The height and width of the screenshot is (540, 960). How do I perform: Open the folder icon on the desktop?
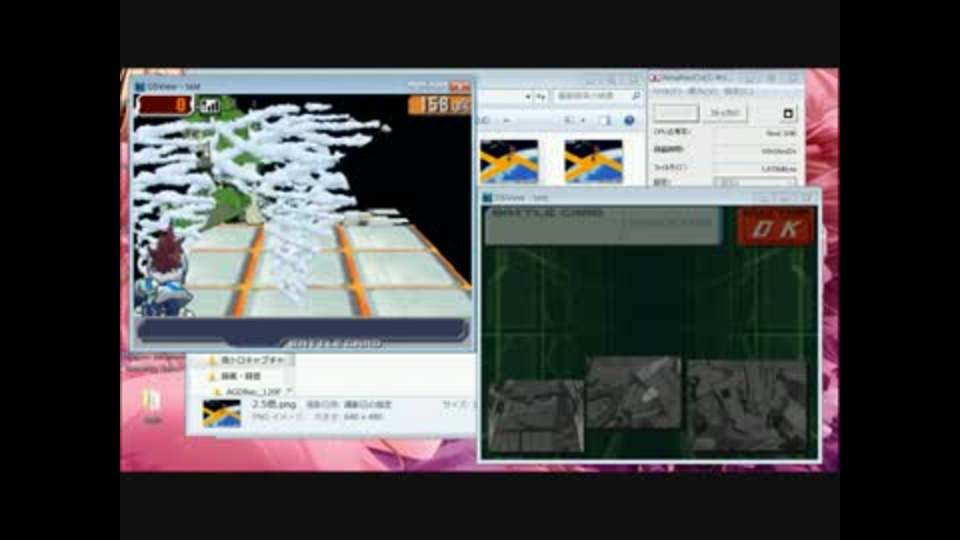coord(152,402)
